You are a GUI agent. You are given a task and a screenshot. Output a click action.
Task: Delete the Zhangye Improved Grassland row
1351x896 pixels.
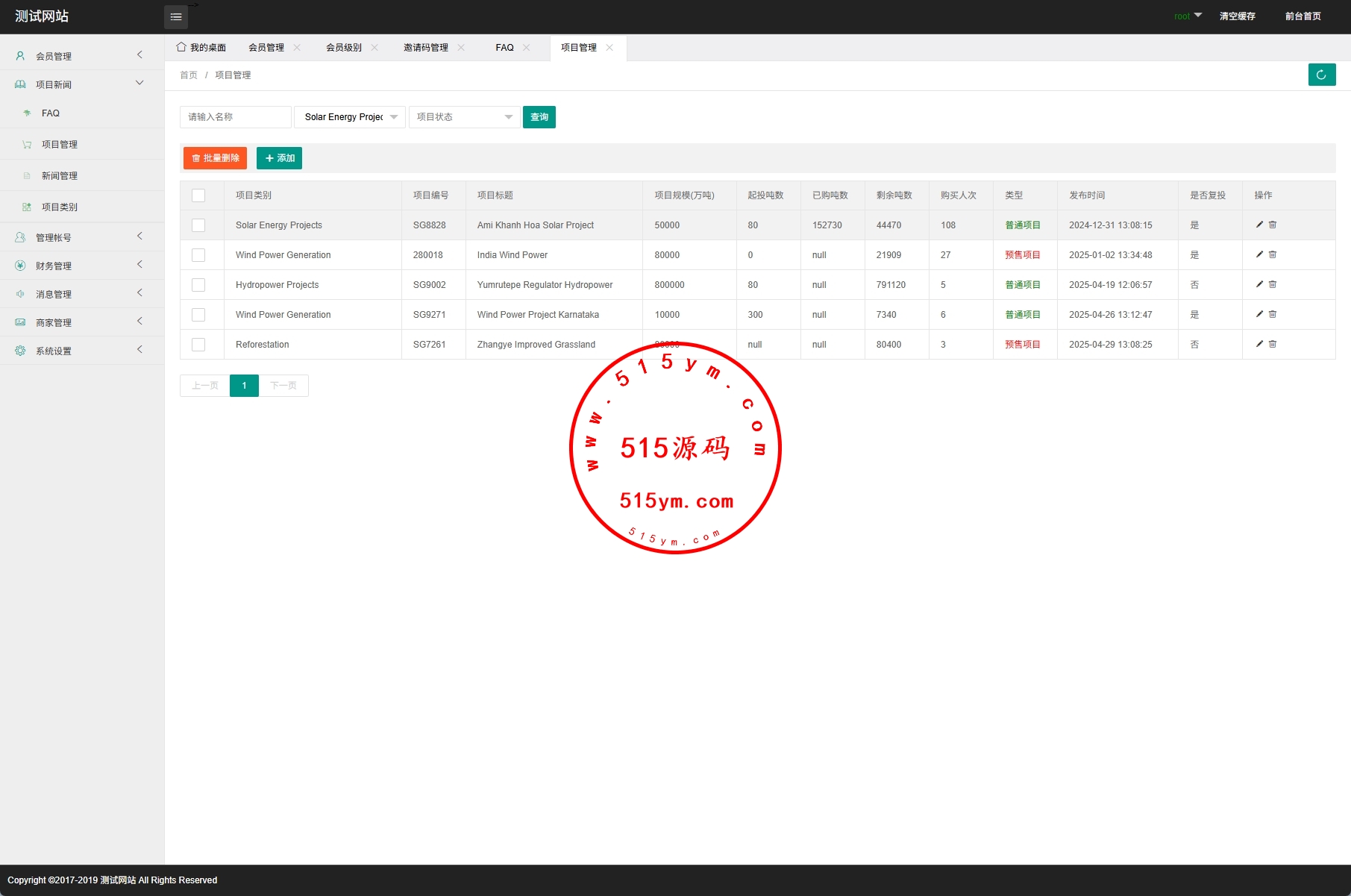click(1273, 344)
